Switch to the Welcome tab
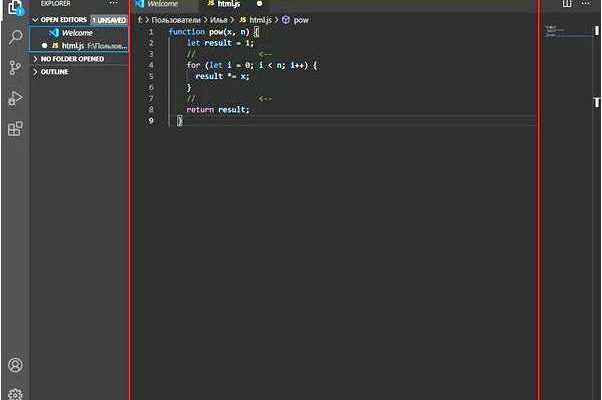The image size is (602, 400). pyautogui.click(x=158, y=4)
